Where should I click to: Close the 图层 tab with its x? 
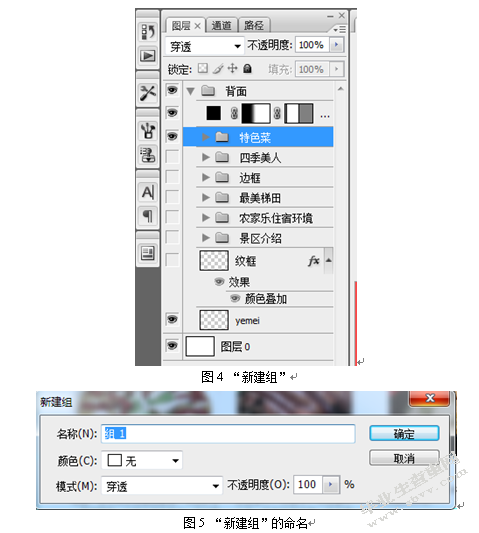[197, 26]
